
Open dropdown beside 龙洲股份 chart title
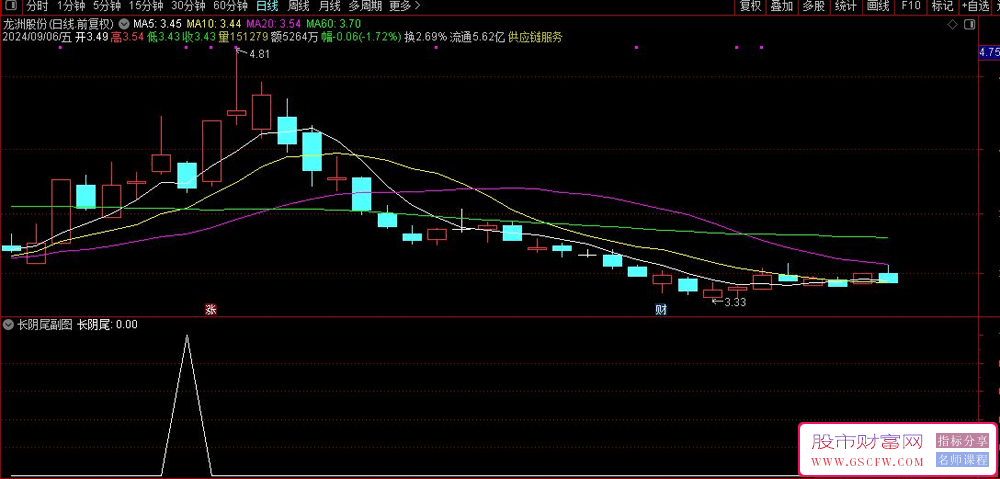click(x=124, y=25)
